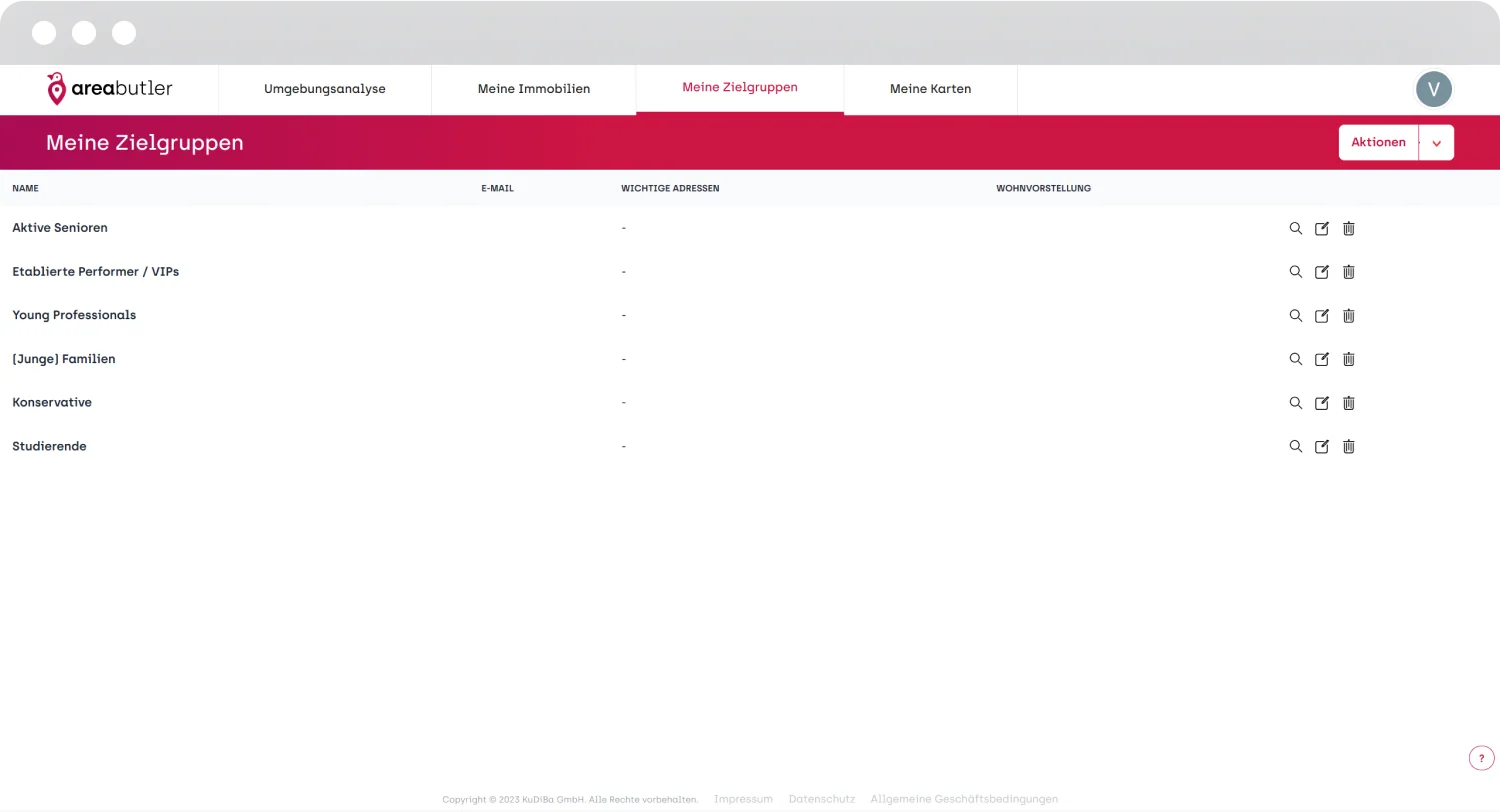Edit Etablierte Performer / VIPs entry
Image resolution: width=1500 pixels, height=812 pixels.
[1322, 272]
